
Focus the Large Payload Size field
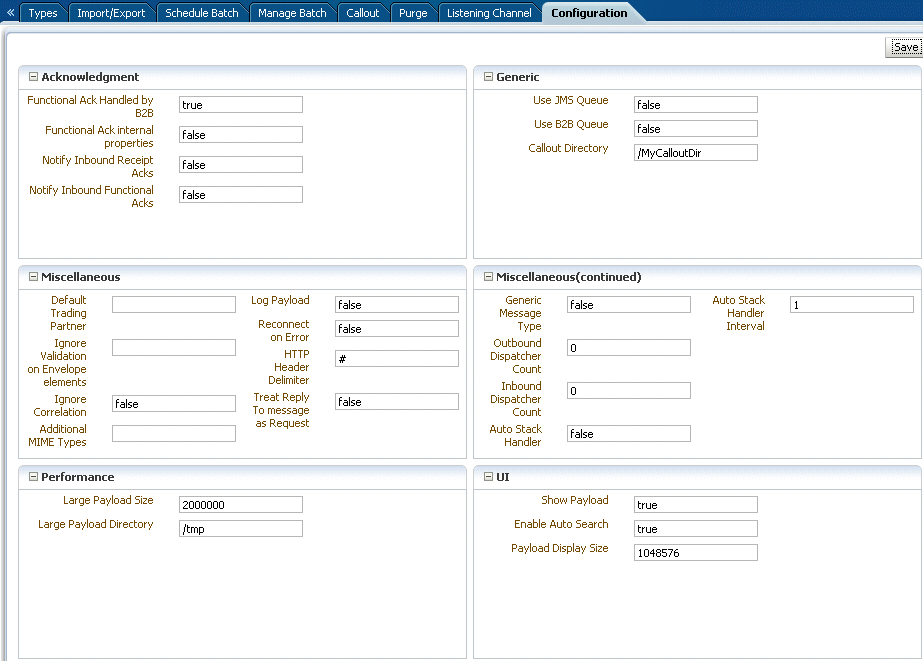(241, 505)
